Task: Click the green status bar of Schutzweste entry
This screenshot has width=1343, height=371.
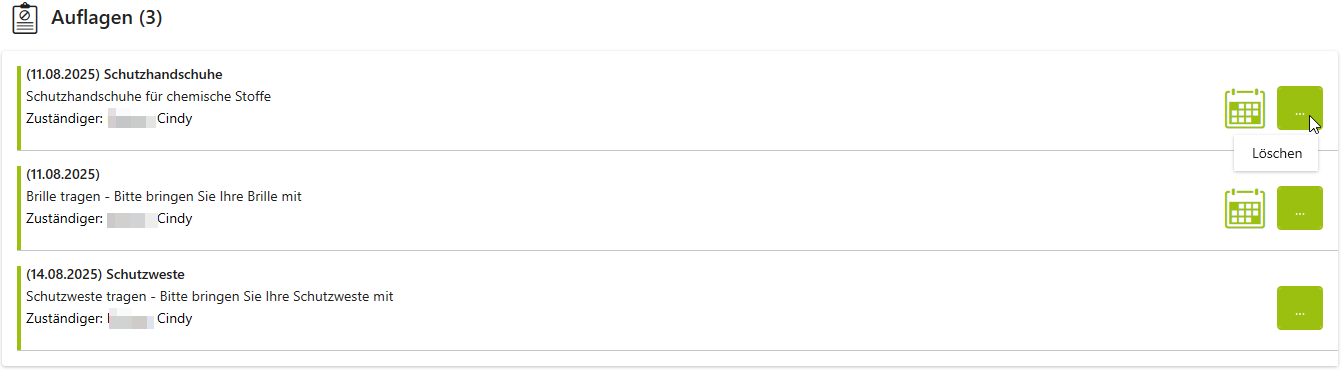Action: pyautogui.click(x=19, y=307)
